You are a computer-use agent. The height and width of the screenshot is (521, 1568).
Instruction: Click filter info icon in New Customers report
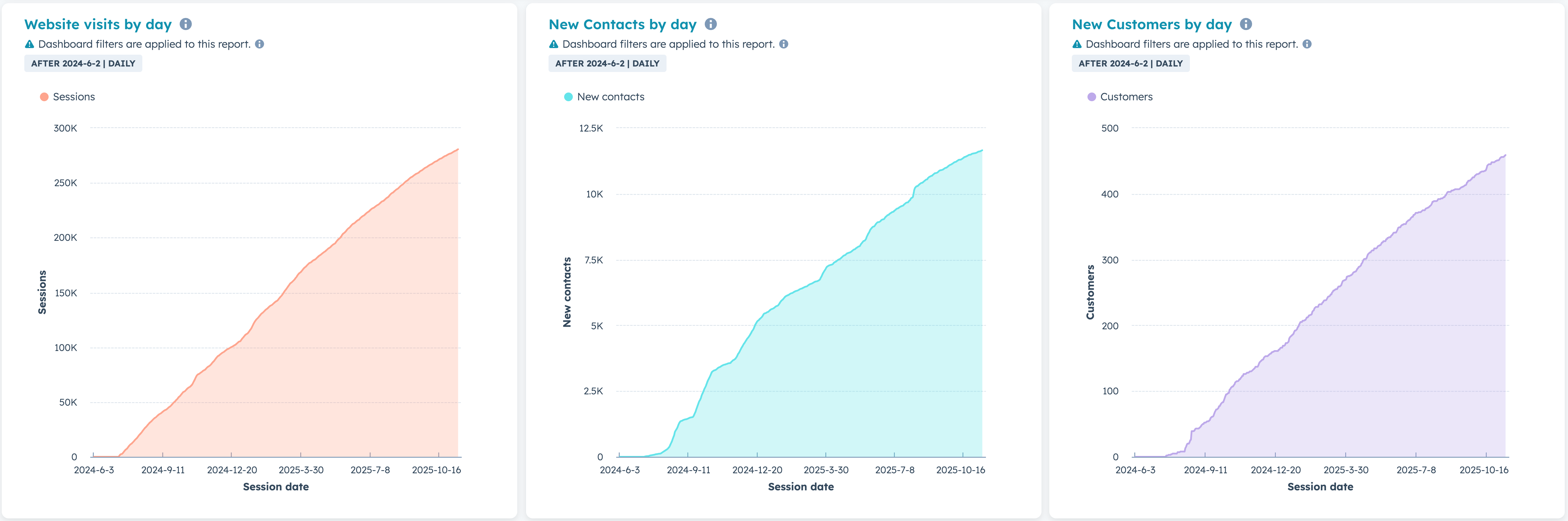pos(1307,45)
